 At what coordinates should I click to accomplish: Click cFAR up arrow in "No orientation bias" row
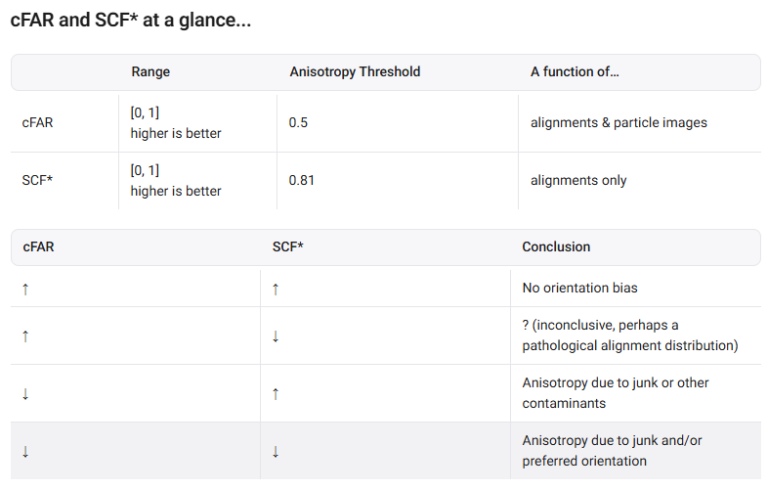click(x=25, y=288)
